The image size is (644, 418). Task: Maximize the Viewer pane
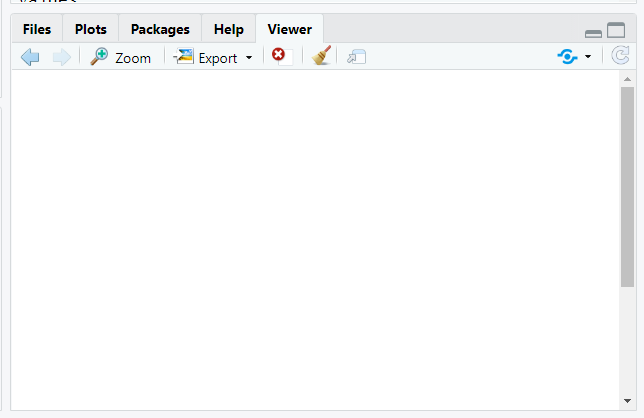616,30
